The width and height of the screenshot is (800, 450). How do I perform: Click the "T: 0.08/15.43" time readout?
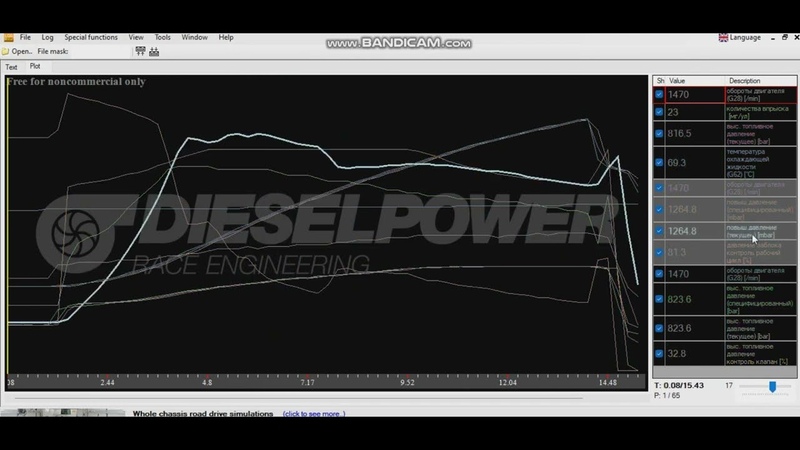tap(679, 386)
